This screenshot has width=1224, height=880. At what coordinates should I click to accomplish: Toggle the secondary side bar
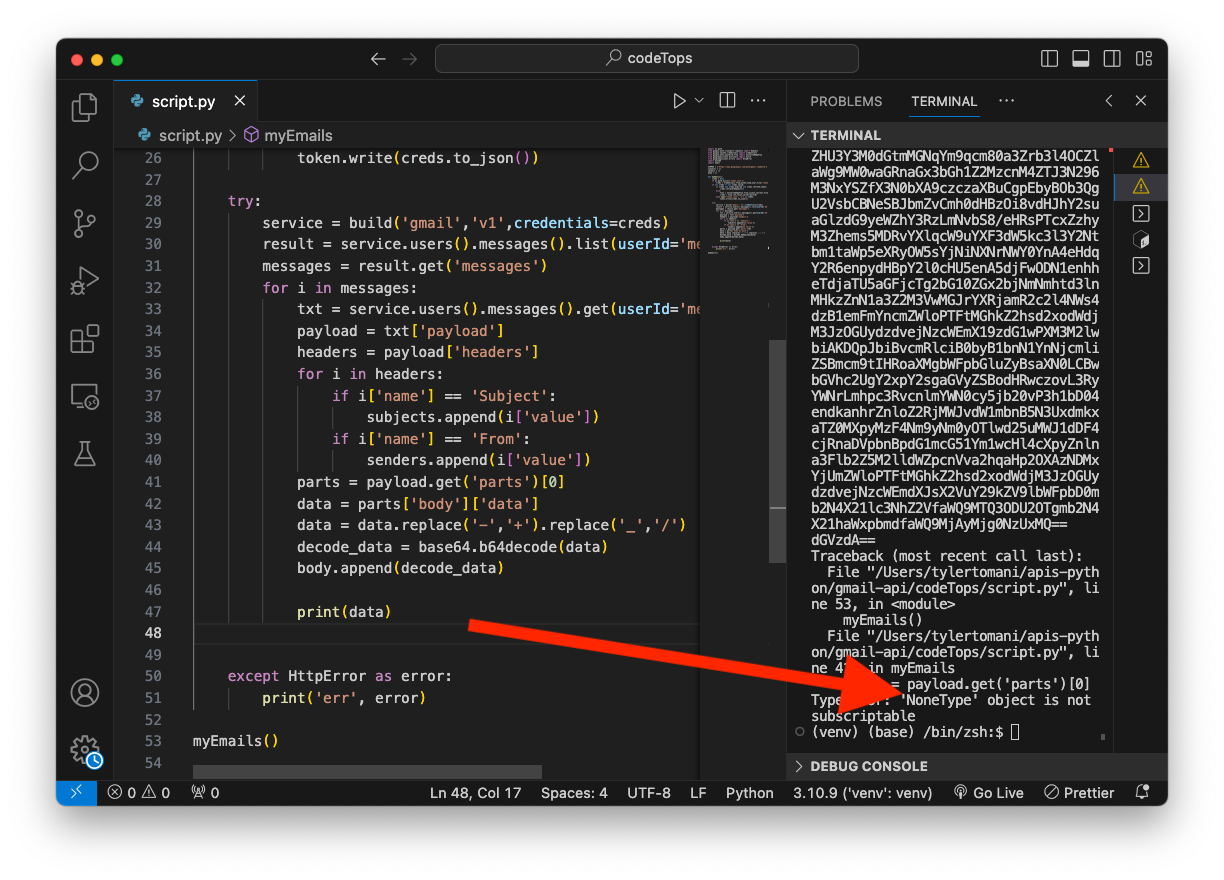click(1111, 59)
